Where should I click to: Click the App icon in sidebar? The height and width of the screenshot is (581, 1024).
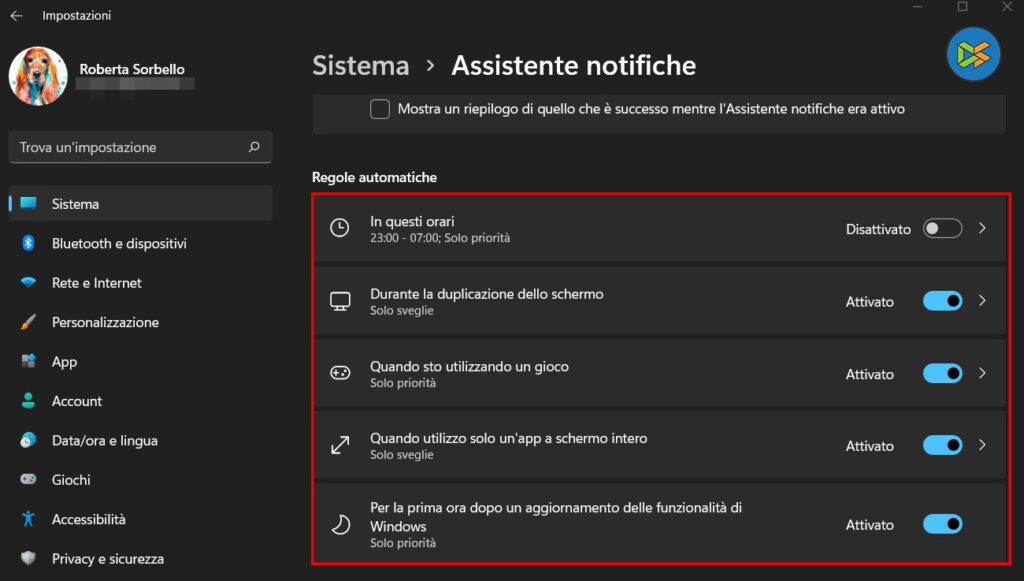point(28,361)
